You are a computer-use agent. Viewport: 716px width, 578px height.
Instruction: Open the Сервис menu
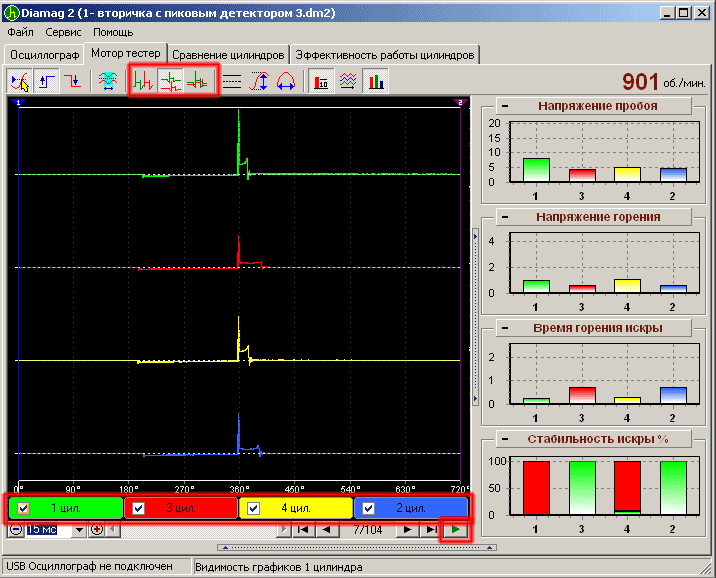coord(63,32)
